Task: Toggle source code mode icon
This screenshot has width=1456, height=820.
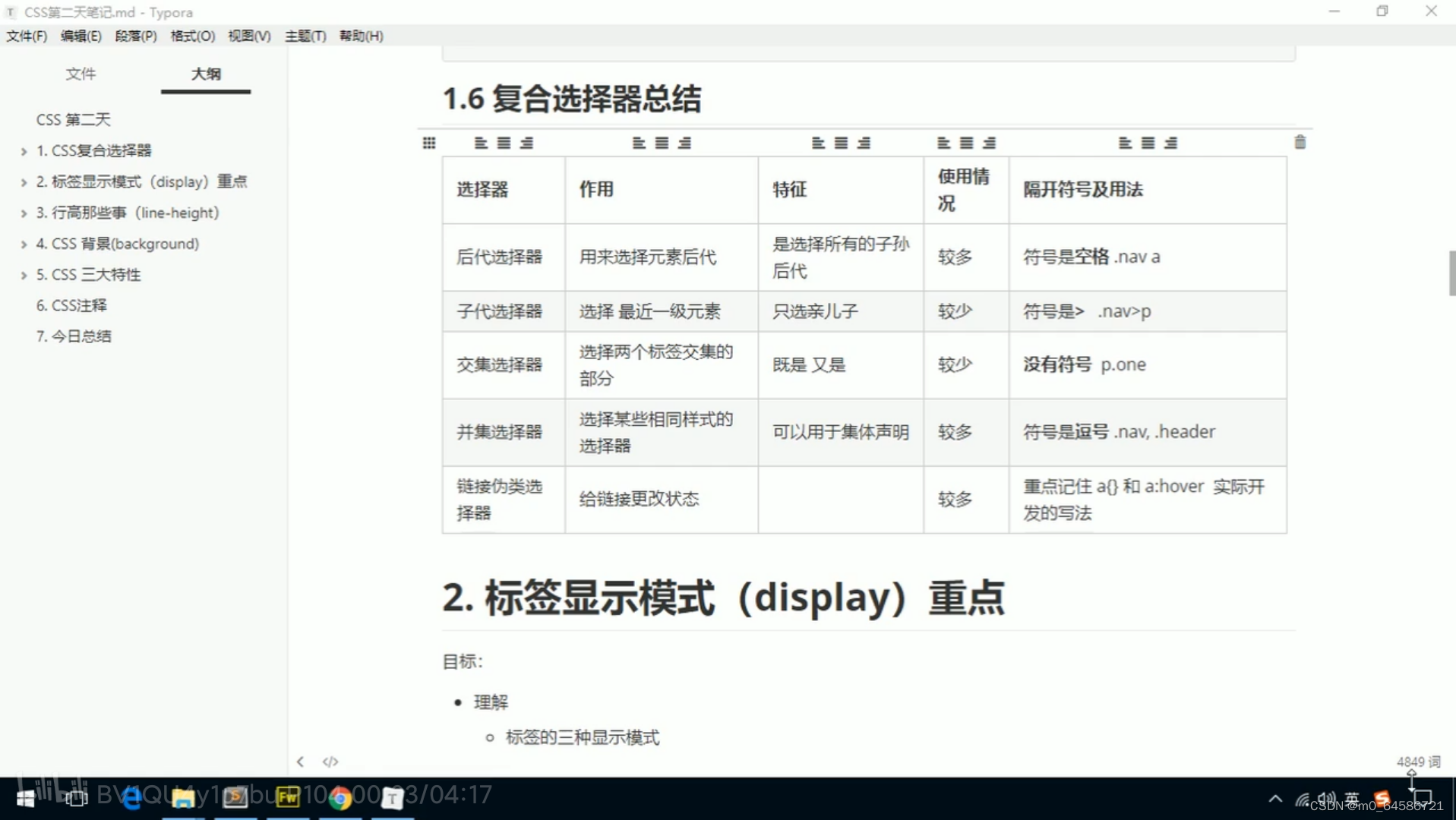Action: tap(330, 762)
